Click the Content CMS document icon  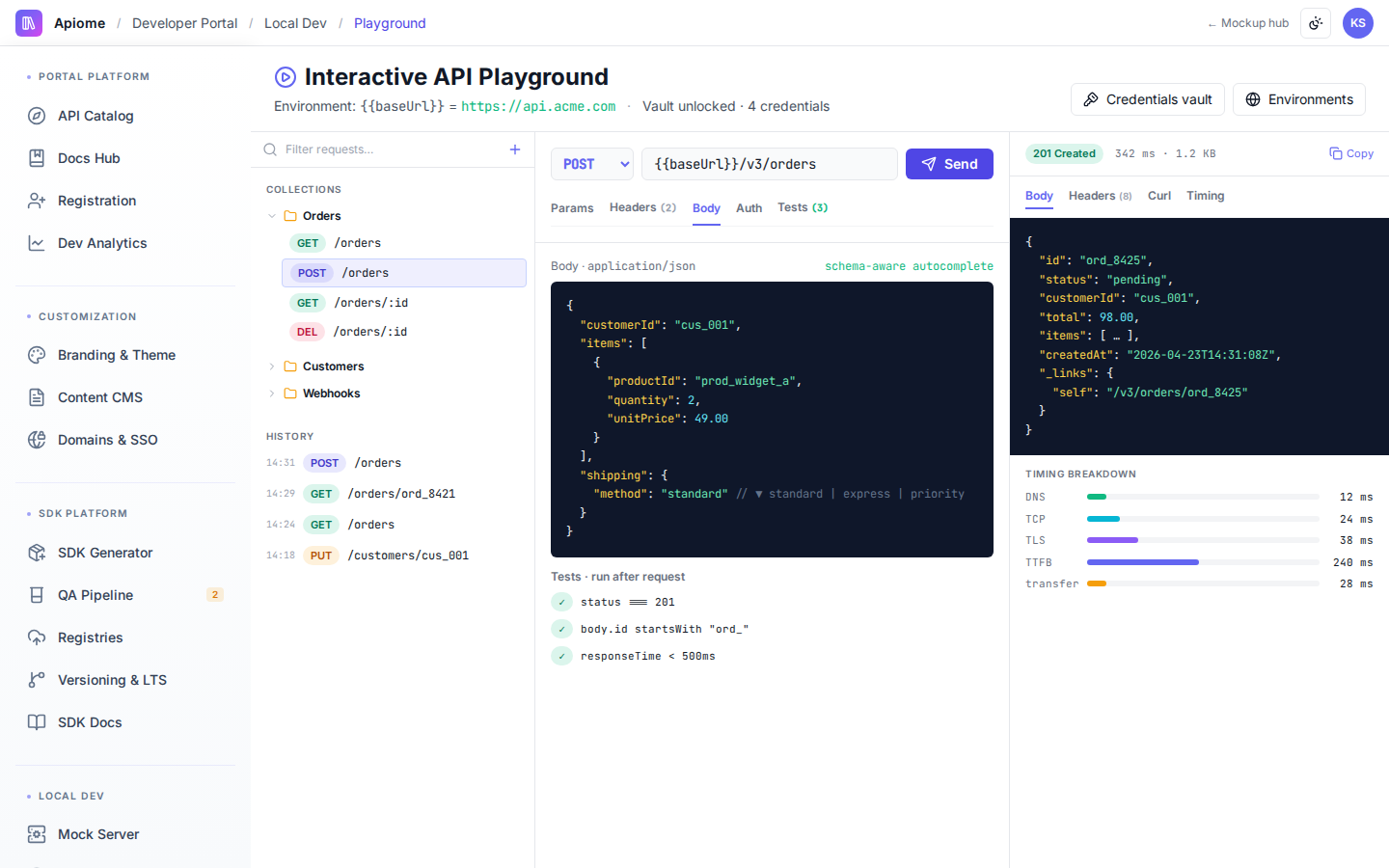click(x=37, y=397)
